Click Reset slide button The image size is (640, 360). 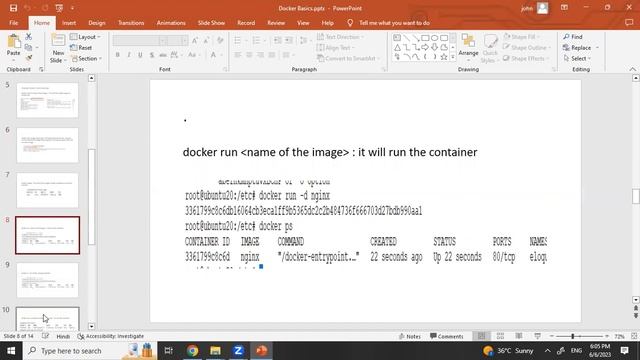pos(81,48)
